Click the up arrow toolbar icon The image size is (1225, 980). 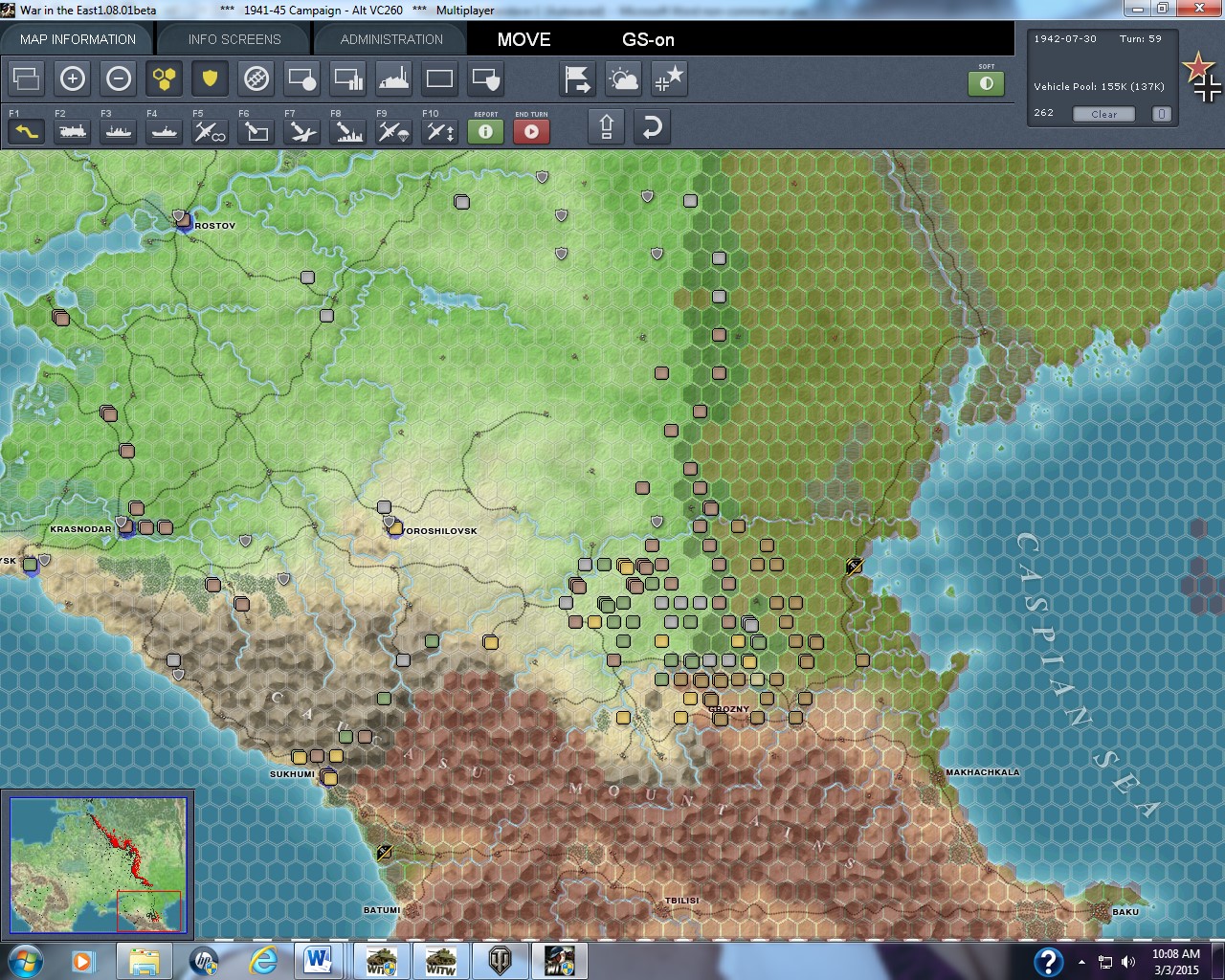607,127
